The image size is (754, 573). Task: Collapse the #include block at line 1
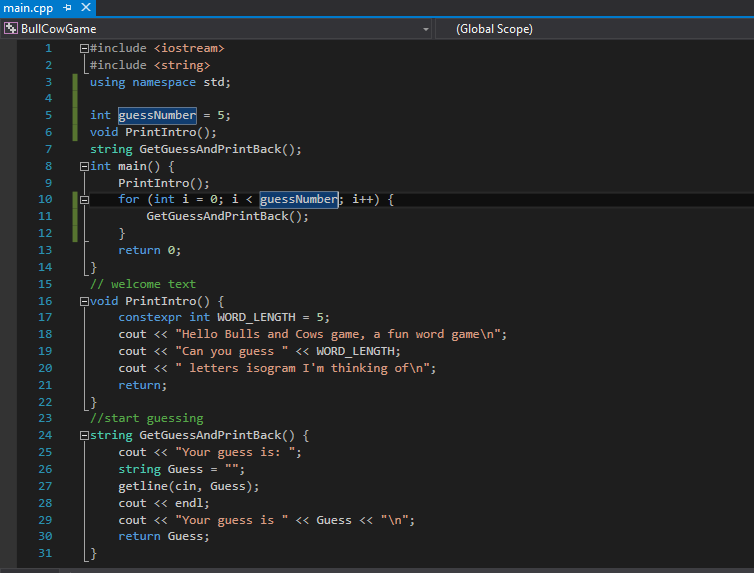[84, 48]
